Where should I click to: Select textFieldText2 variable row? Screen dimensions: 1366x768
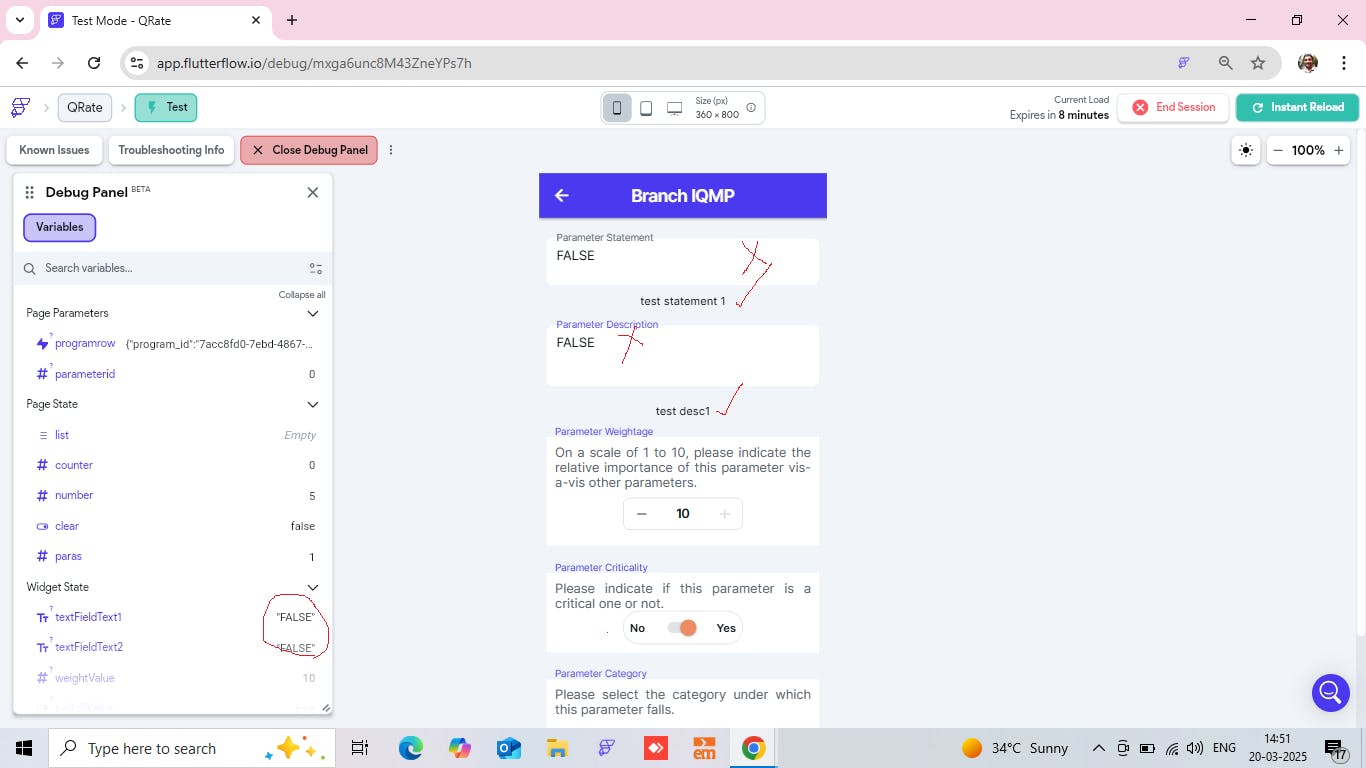pyautogui.click(x=172, y=647)
